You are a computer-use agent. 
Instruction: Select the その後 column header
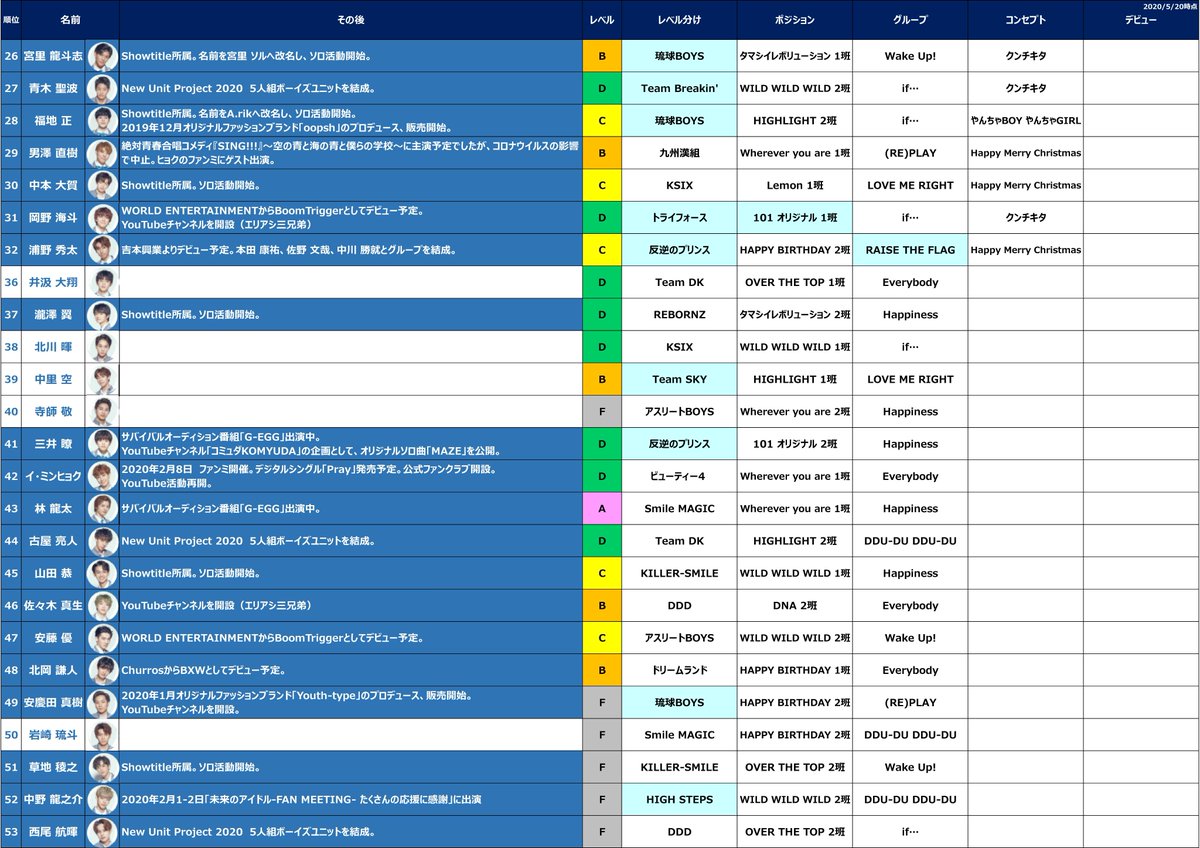pos(351,20)
